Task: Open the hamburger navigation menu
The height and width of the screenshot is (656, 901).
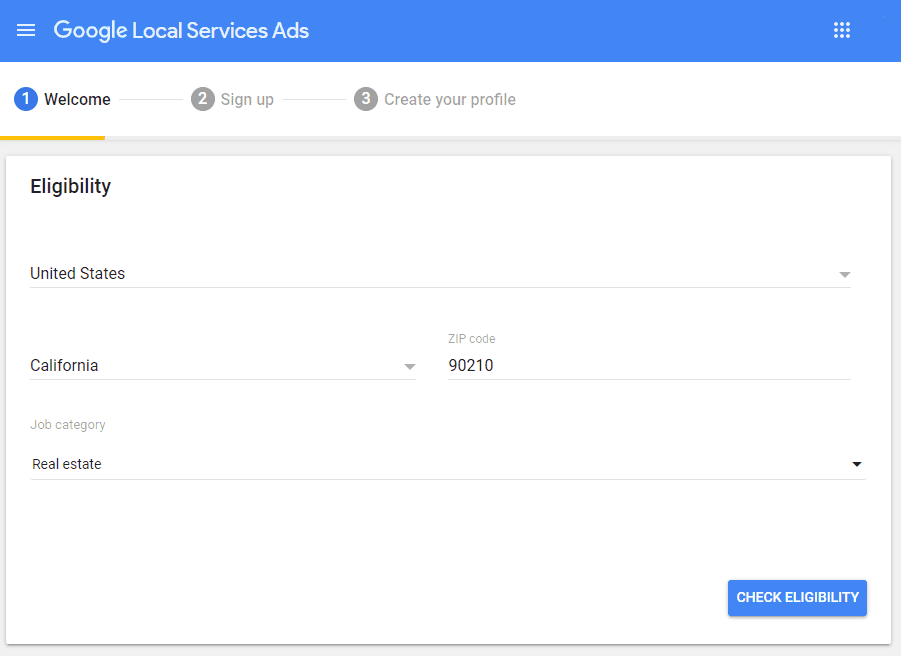Action: [26, 30]
